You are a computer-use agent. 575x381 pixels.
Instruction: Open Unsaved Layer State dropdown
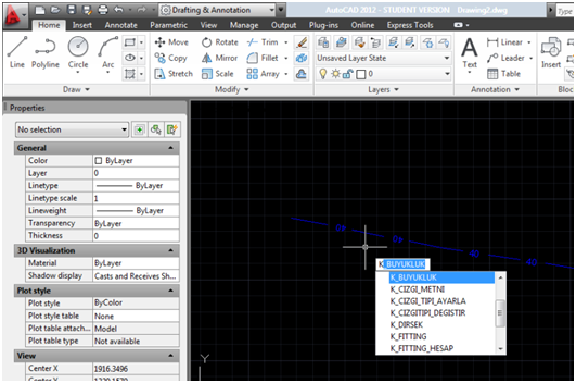click(x=447, y=58)
